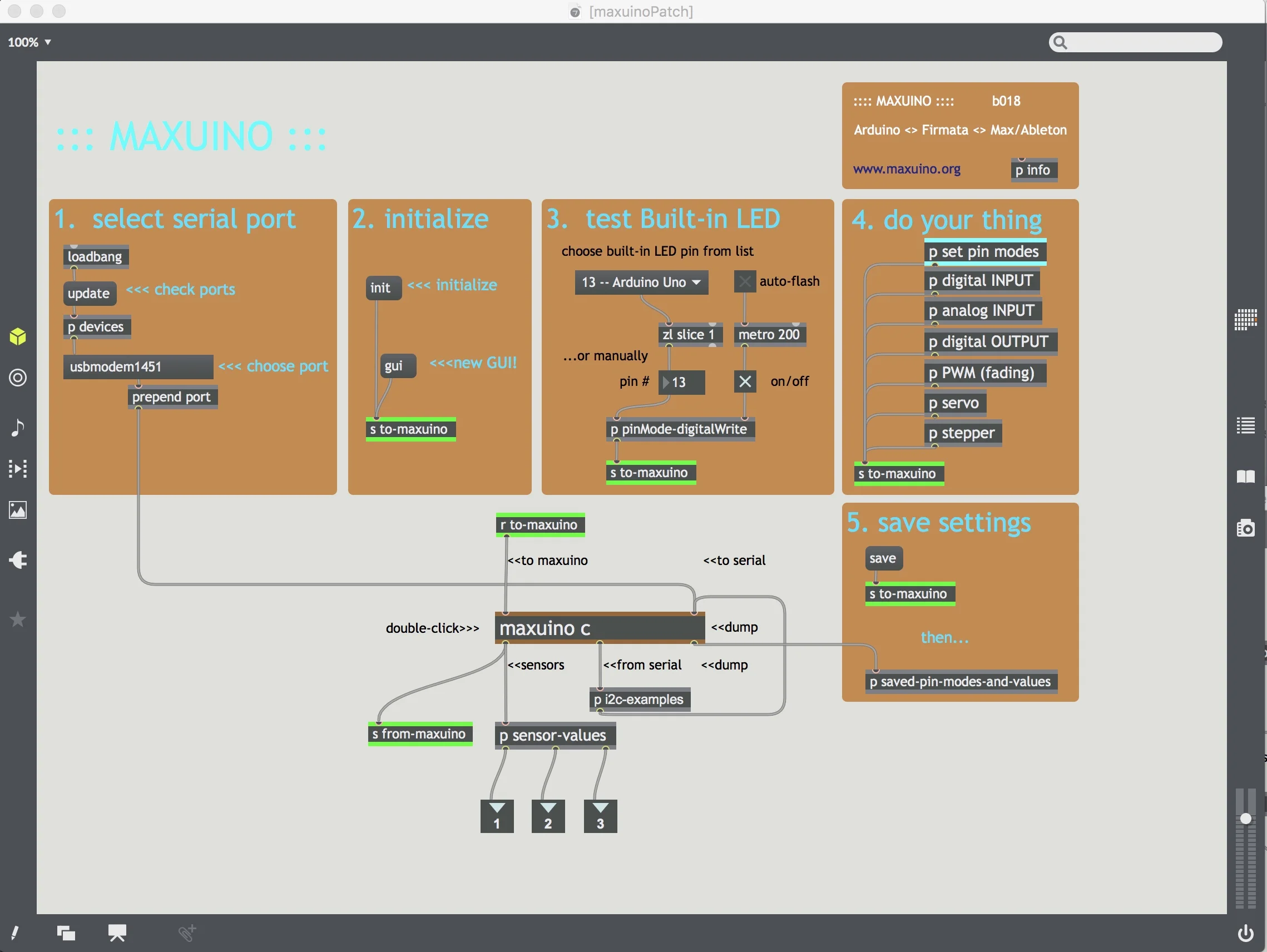
Task: Open the usbmodem1451 port menu
Action: click(137, 366)
